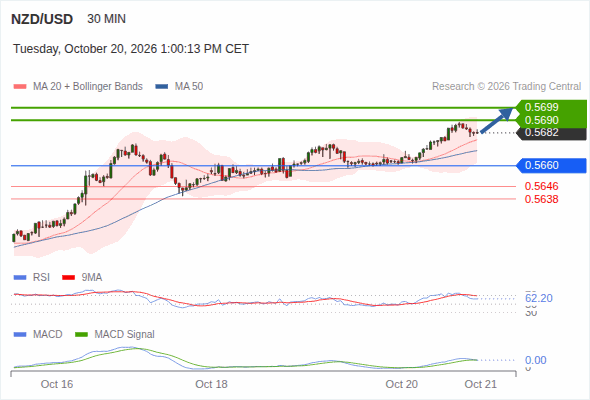Click the MACD Signal legend label
Image resolution: width=590 pixels, height=400 pixels.
[125, 335]
